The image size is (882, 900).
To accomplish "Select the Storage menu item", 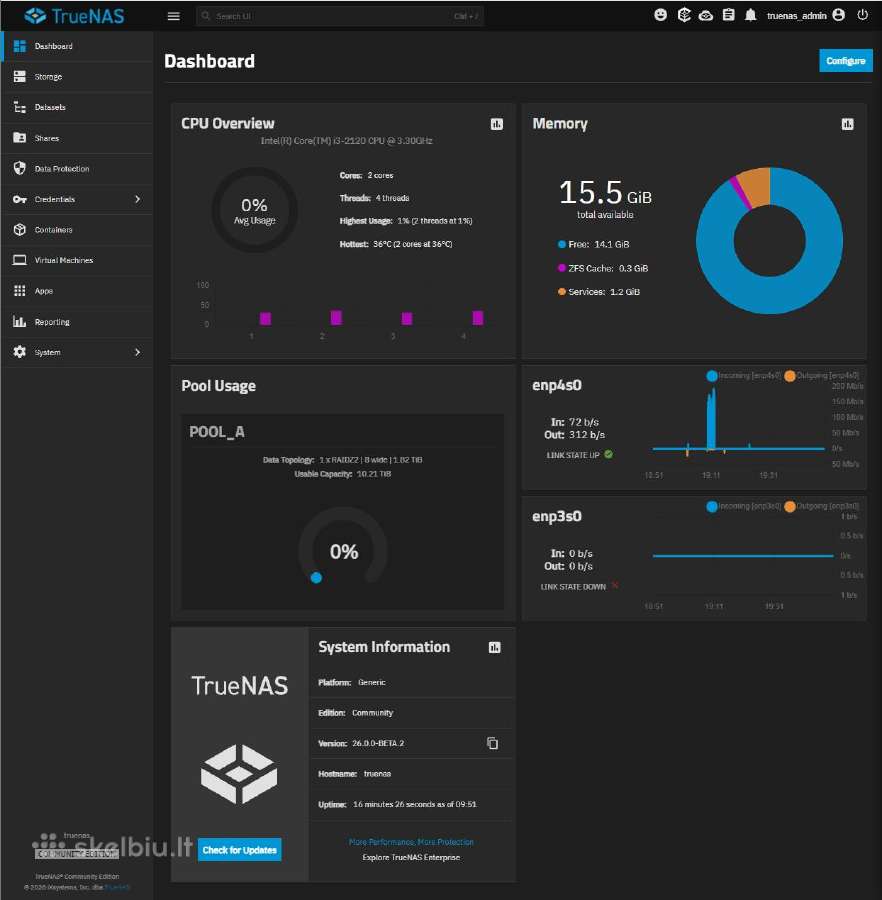I will (77, 76).
